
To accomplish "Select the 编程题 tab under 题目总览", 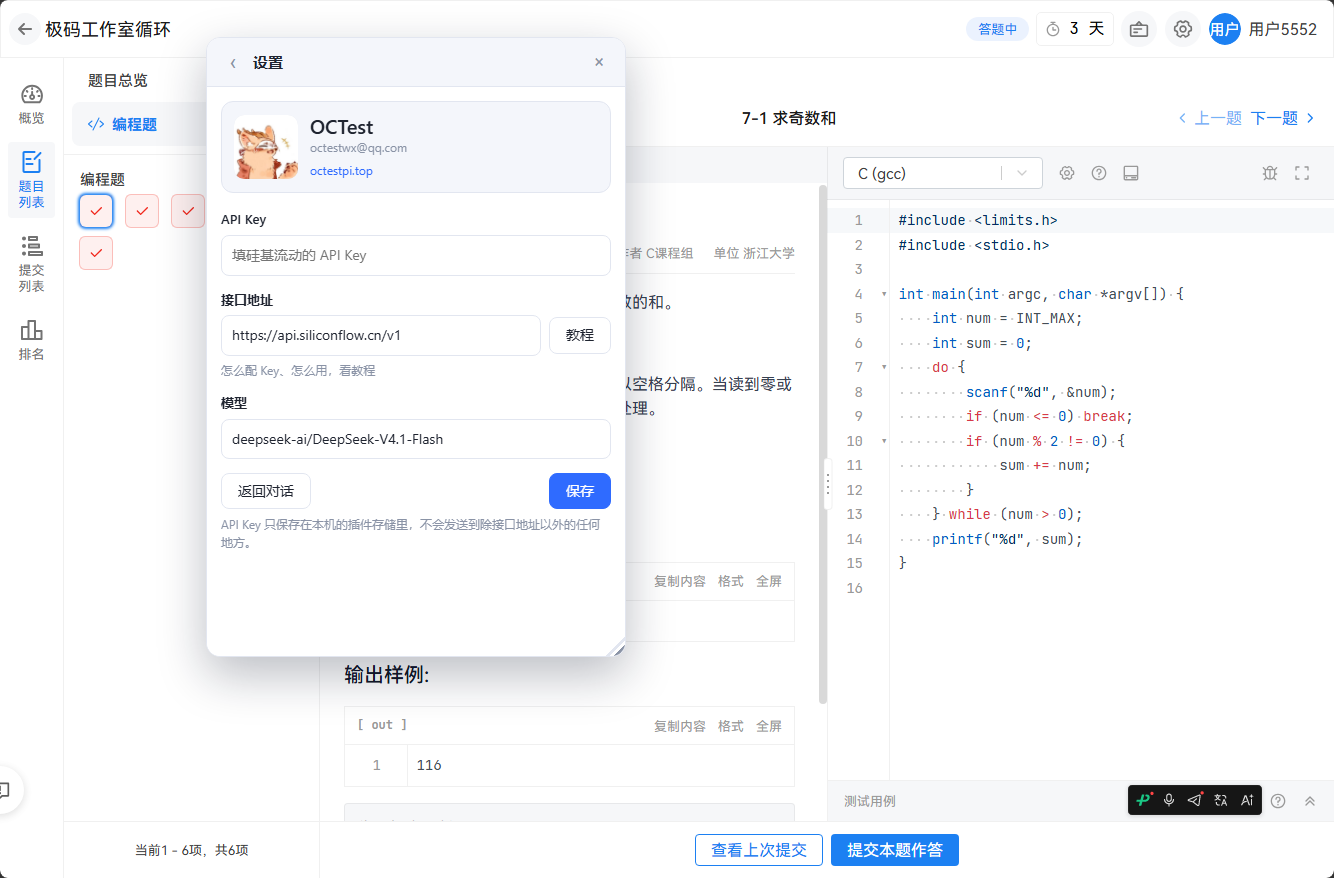I will tap(135, 125).
